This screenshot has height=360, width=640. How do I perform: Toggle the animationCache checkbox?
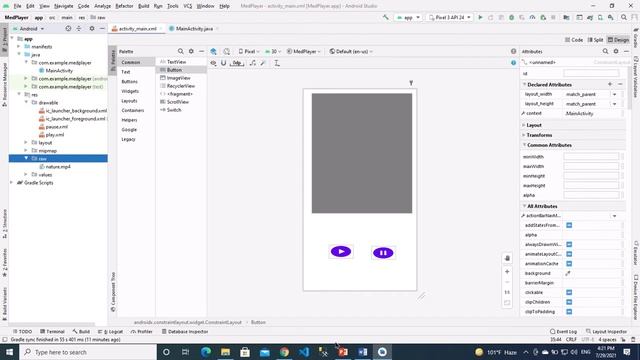pyautogui.click(x=569, y=264)
